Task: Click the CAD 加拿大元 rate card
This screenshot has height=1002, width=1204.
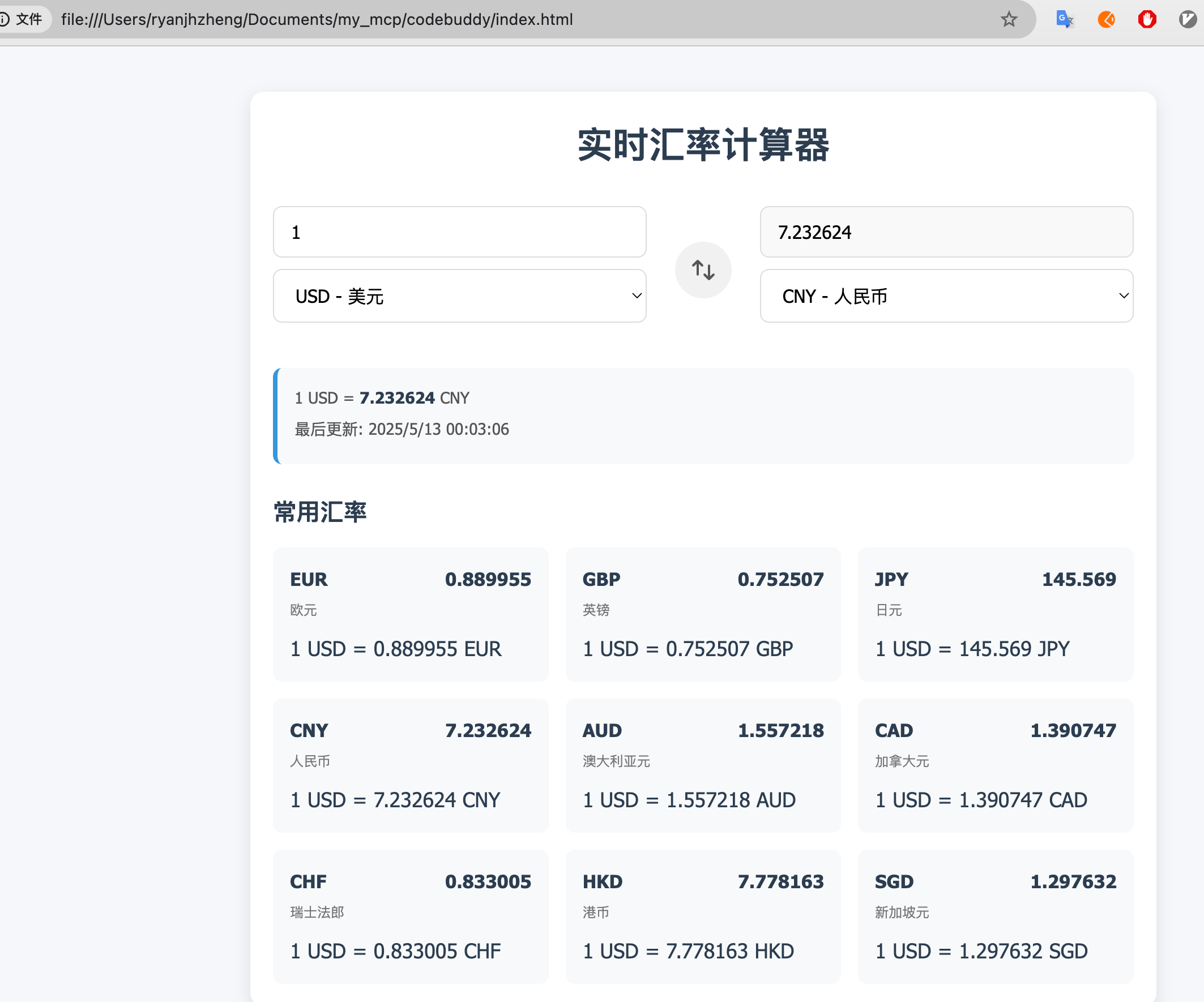Action: tap(994, 767)
